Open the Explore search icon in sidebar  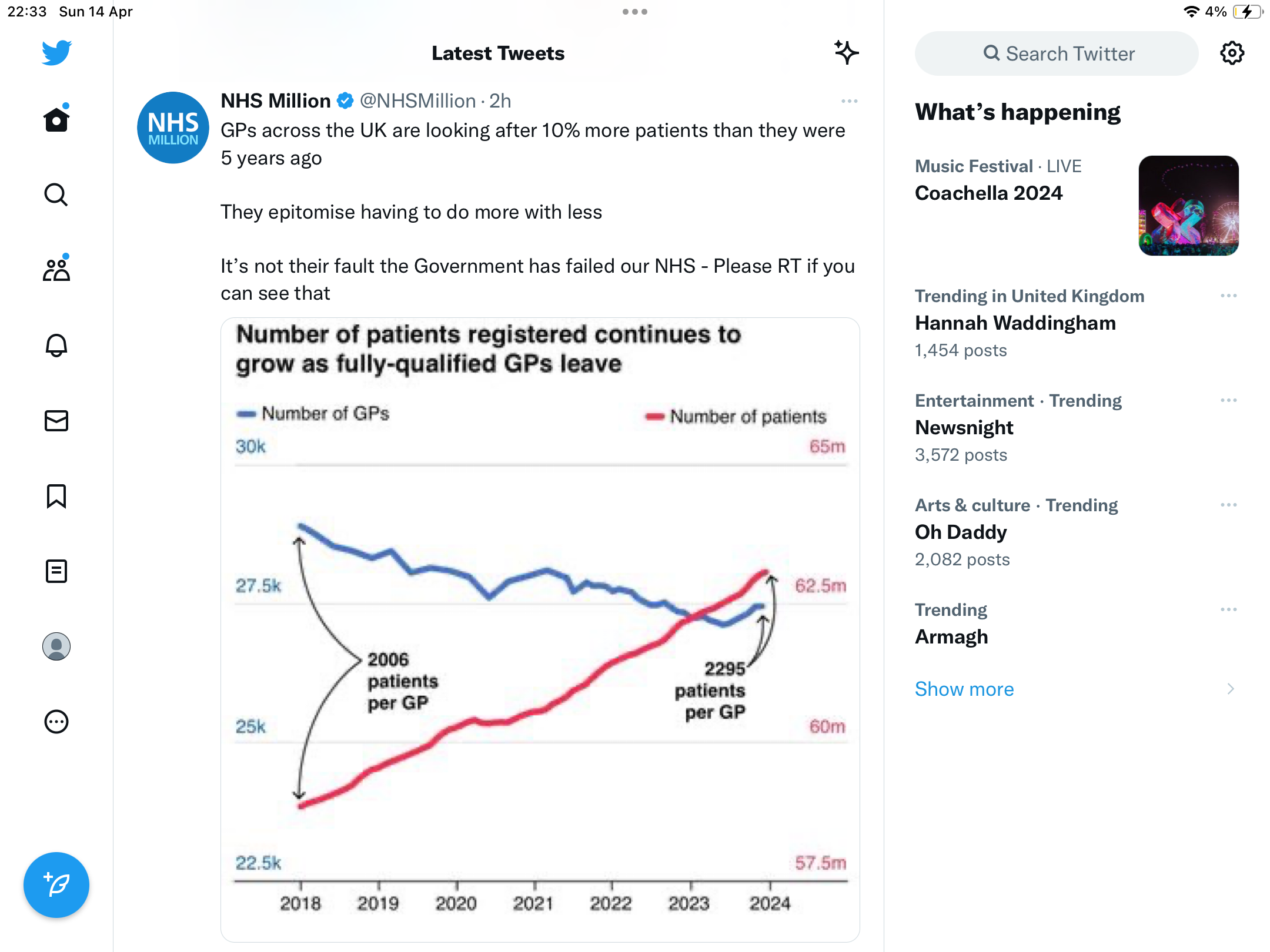[x=56, y=195]
